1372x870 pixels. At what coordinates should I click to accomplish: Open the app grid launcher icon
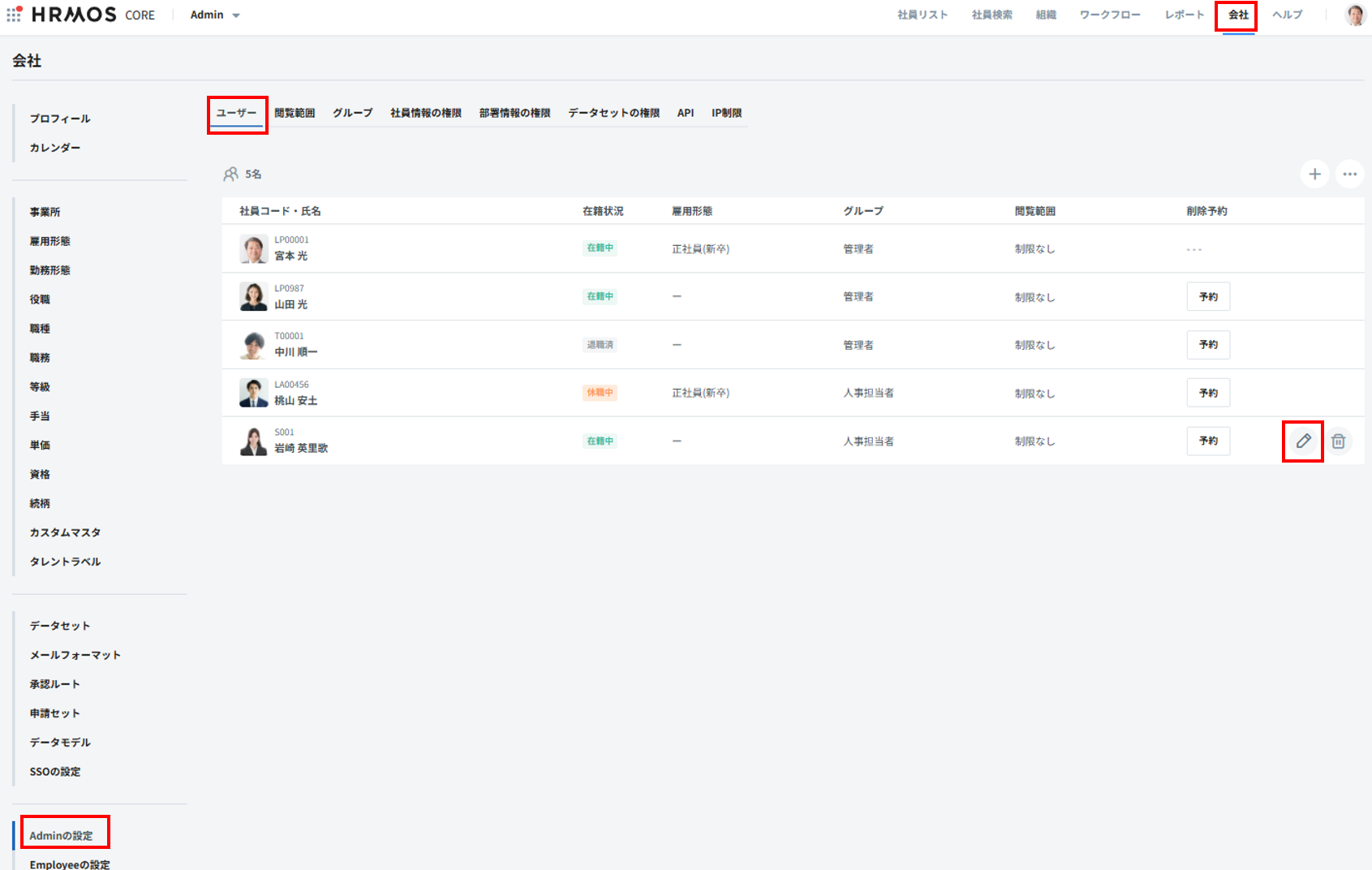[x=14, y=15]
